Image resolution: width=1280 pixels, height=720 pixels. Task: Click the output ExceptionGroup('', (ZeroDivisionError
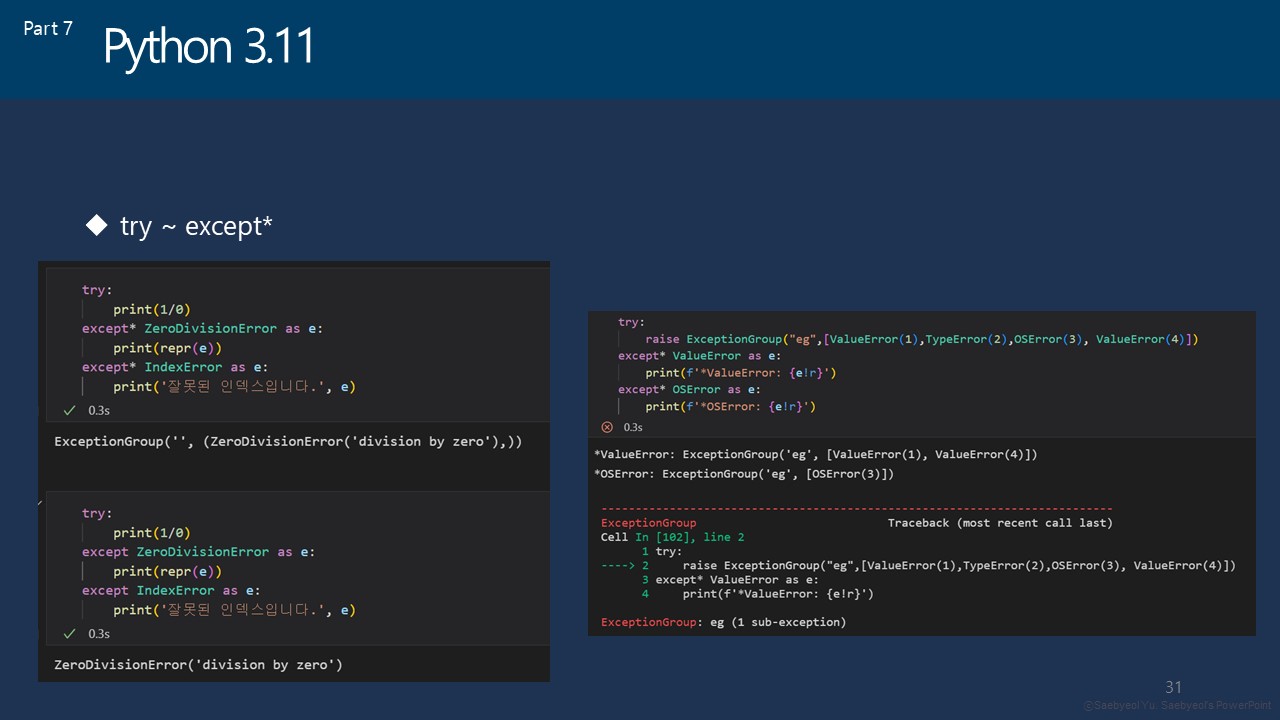288,441
